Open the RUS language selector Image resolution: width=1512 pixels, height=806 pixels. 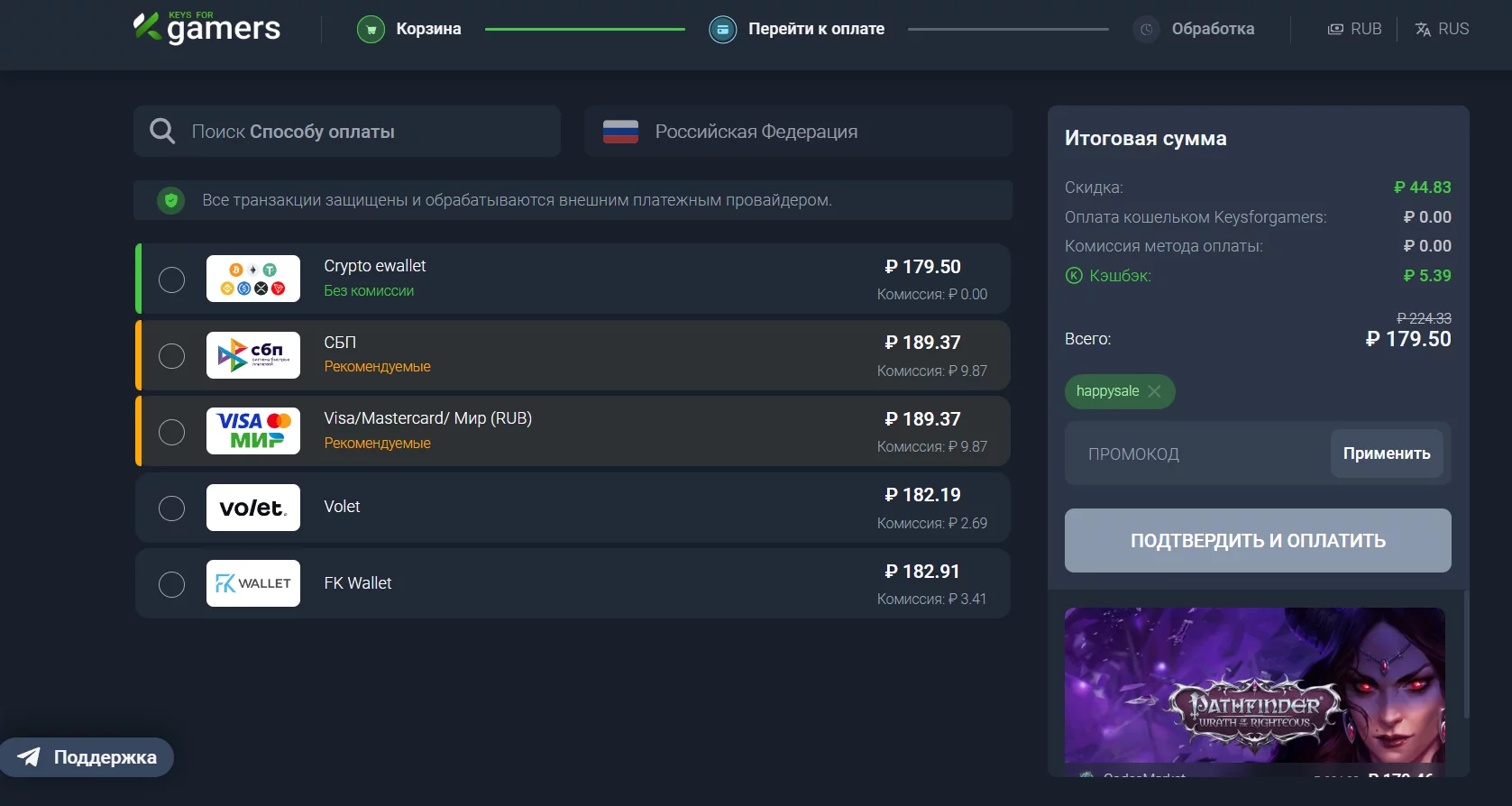[1442, 29]
